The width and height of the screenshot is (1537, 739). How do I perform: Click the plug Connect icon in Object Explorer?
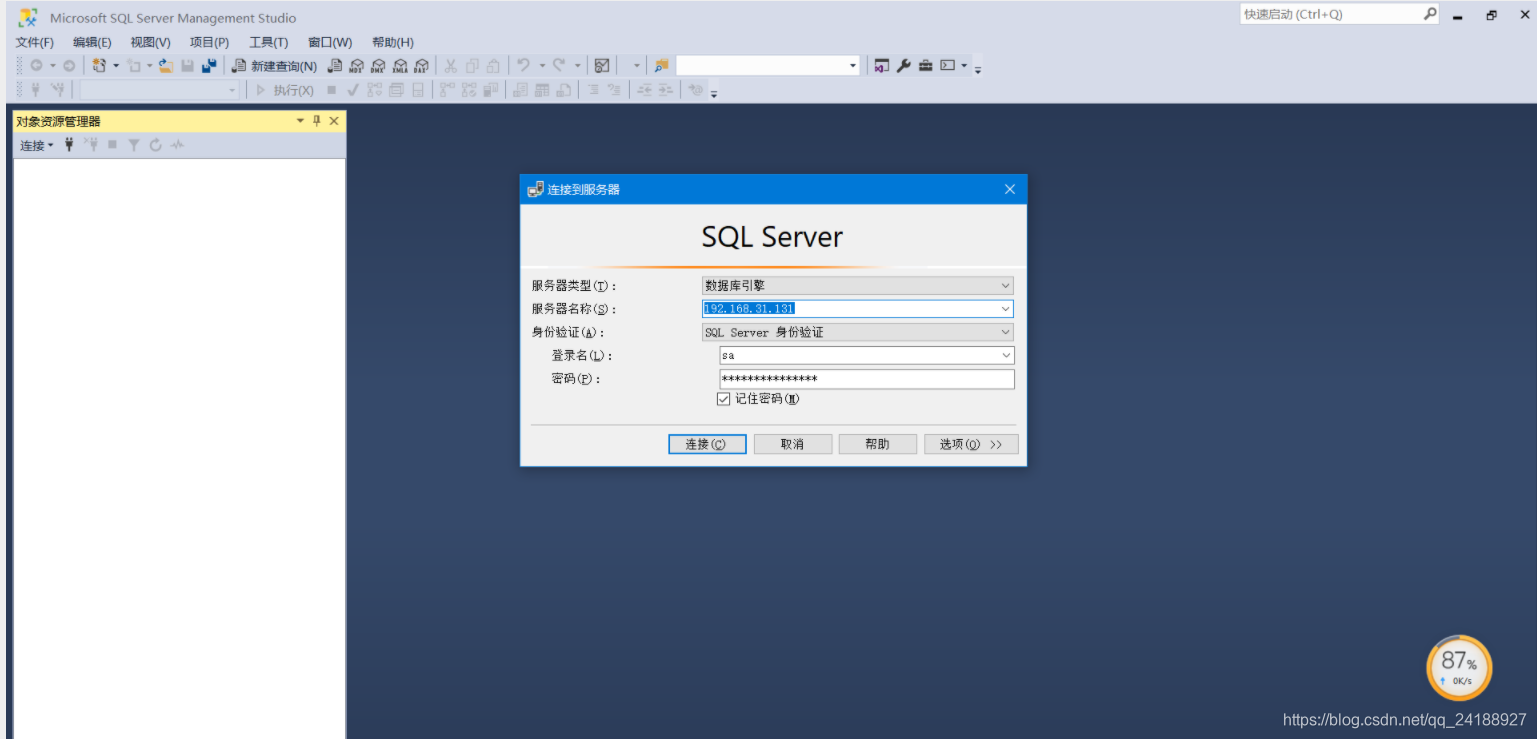pyautogui.click(x=69, y=145)
